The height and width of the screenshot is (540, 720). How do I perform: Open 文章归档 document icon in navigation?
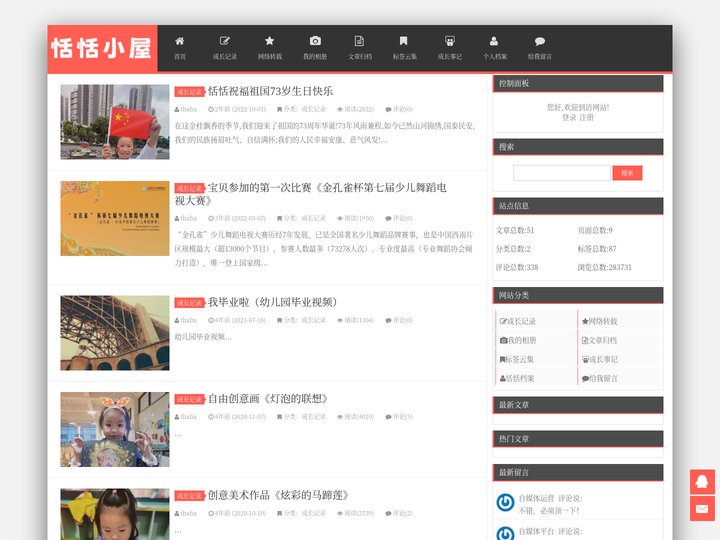(360, 48)
